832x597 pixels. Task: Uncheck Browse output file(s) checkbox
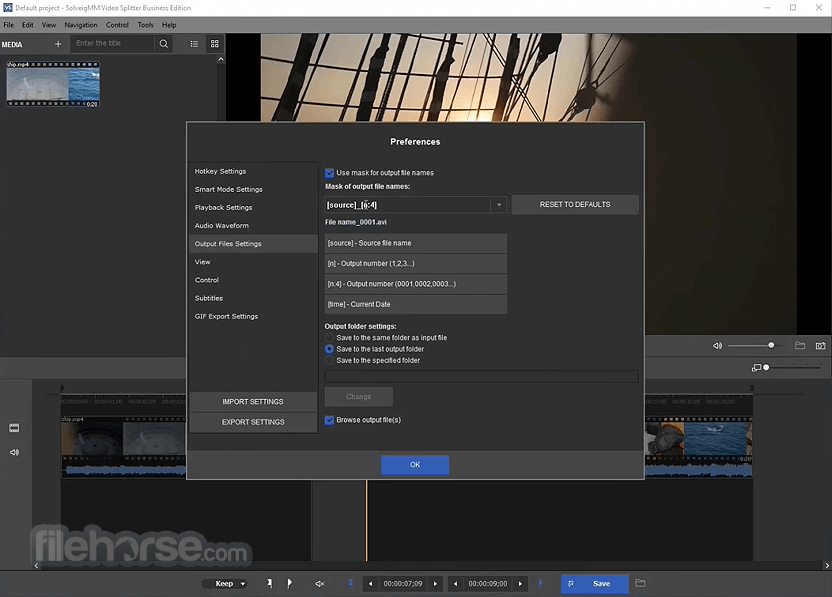pyautogui.click(x=330, y=420)
